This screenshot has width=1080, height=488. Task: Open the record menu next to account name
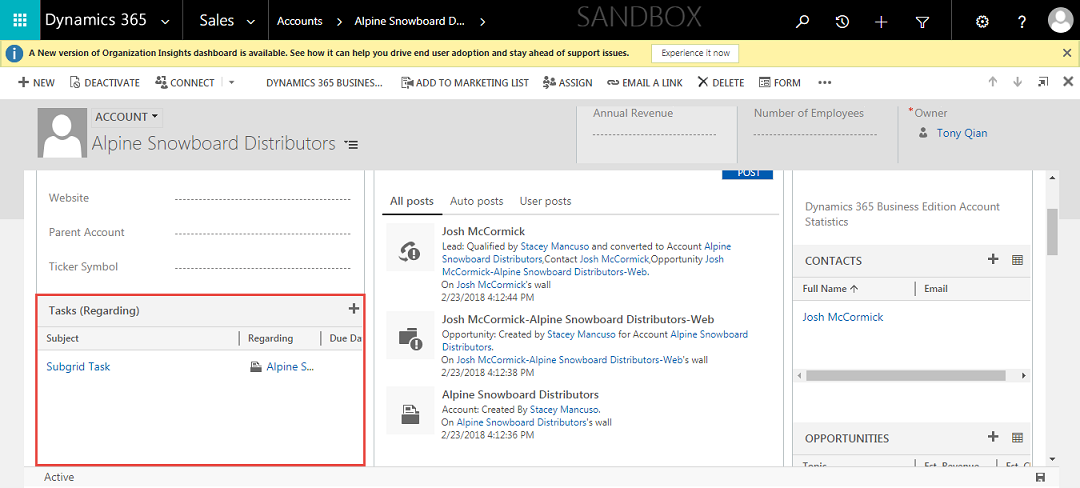[351, 145]
